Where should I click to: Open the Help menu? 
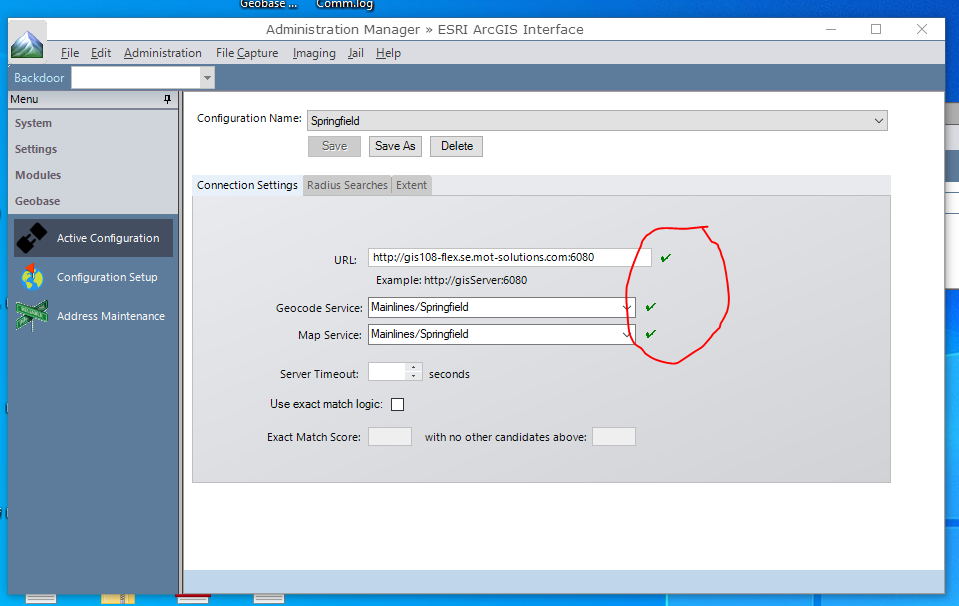pos(388,53)
